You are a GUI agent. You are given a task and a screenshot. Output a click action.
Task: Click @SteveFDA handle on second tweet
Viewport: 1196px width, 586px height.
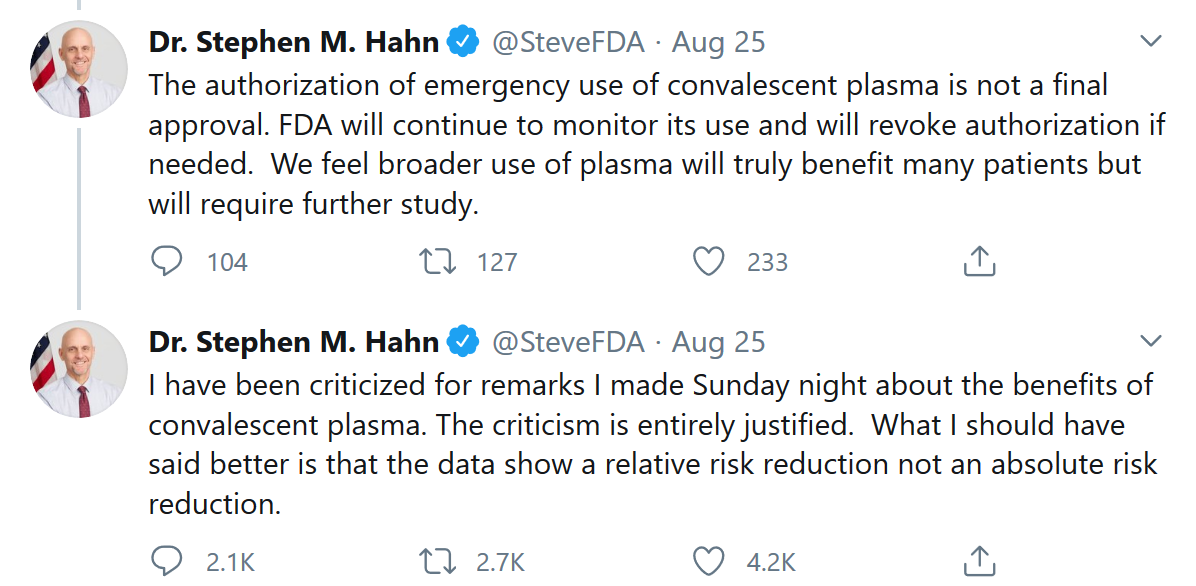[568, 342]
